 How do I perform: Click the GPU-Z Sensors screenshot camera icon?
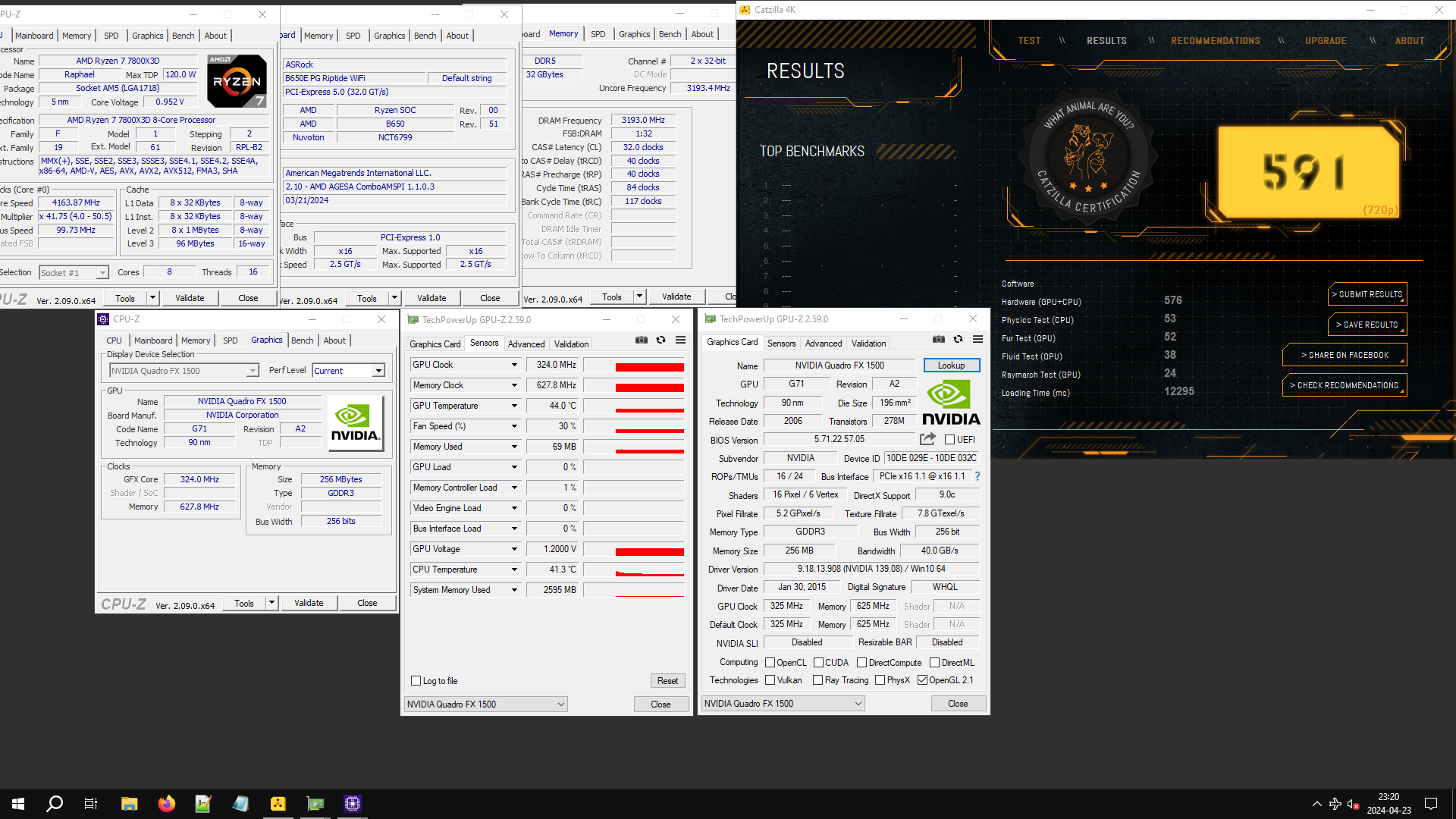pos(642,340)
